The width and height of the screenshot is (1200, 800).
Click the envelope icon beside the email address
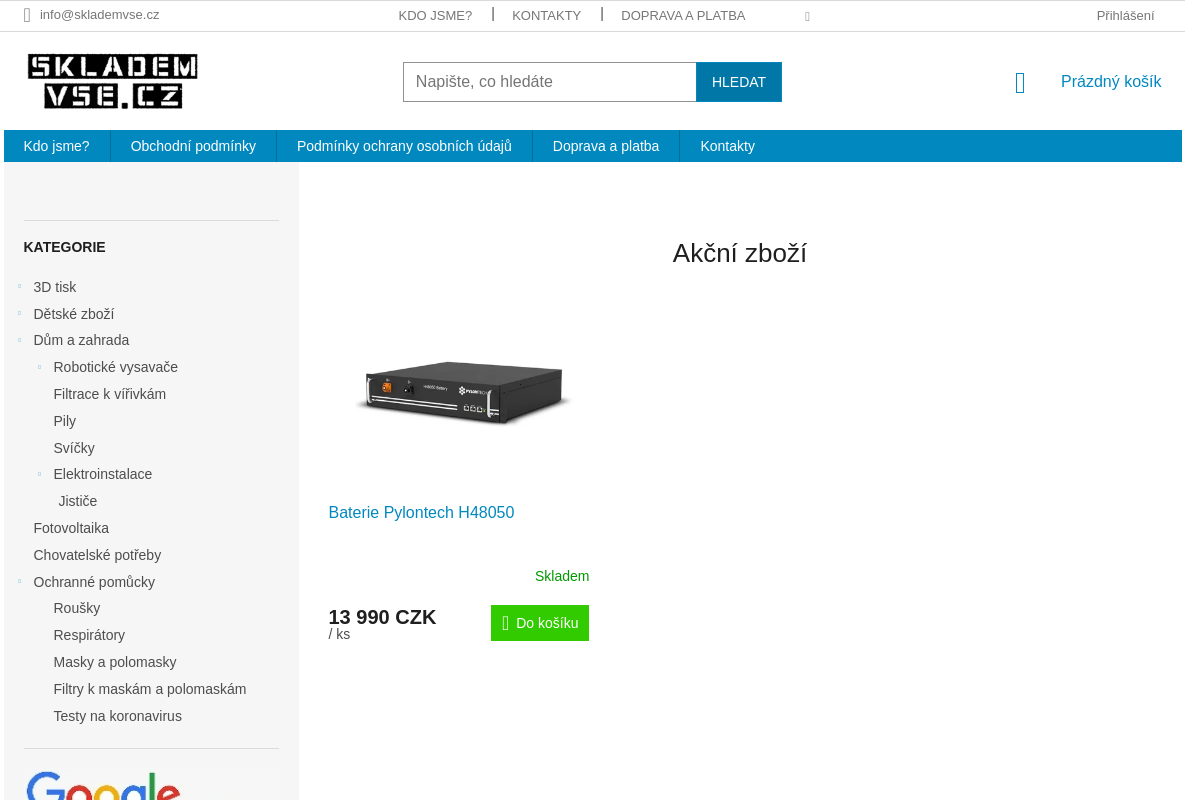coord(27,15)
